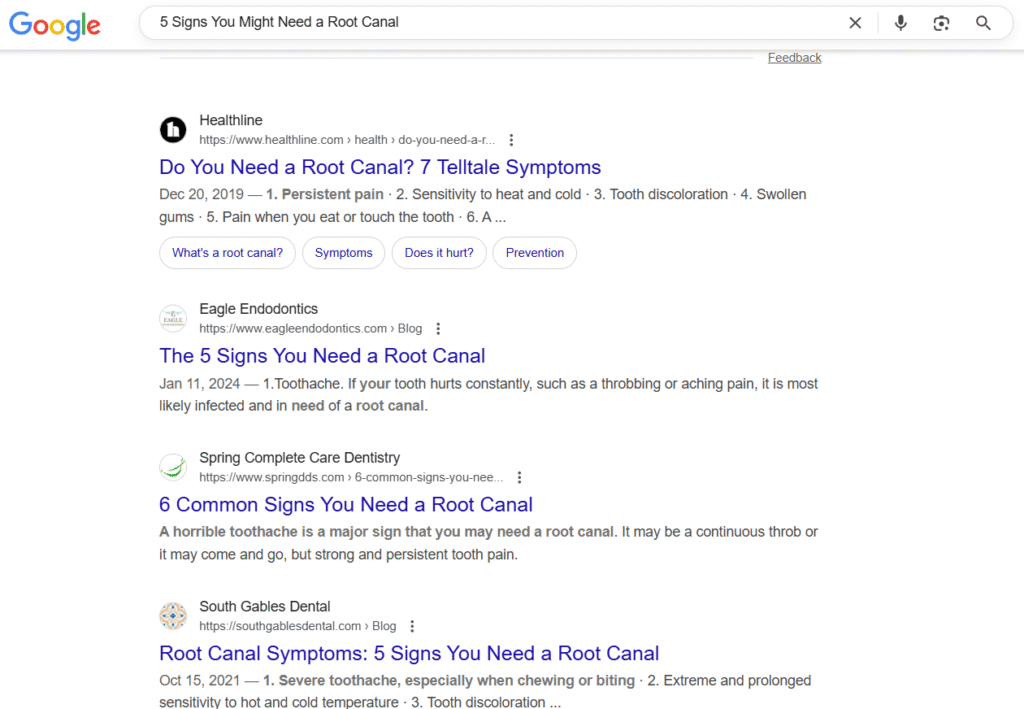1024x709 pixels.
Task: Open '6 Common Signs You Need a Root Canal'
Action: point(346,505)
